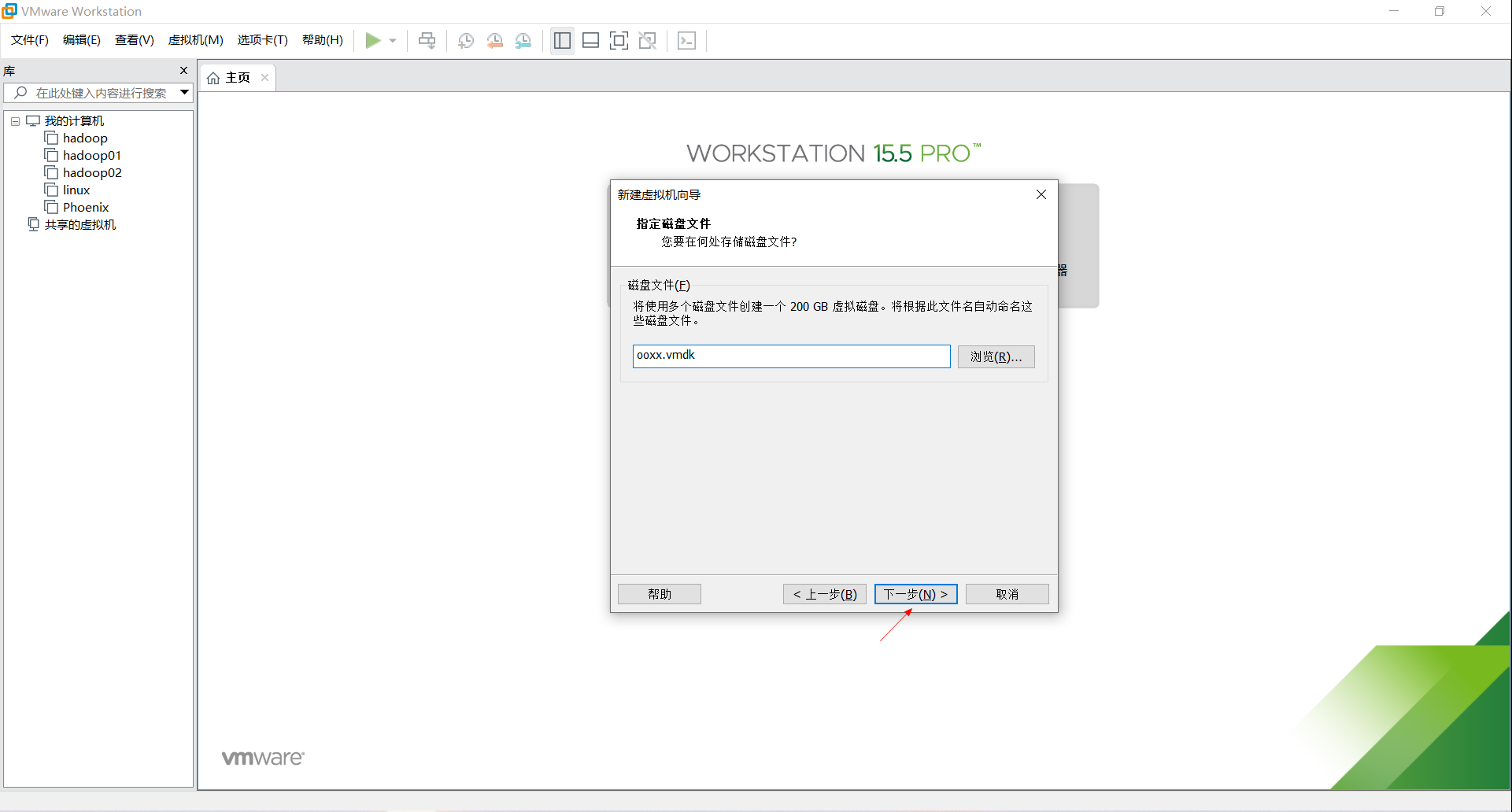Screen dimensions: 1512x812
Task: Click the hadoop01 VM icon in library
Action: pos(51,156)
